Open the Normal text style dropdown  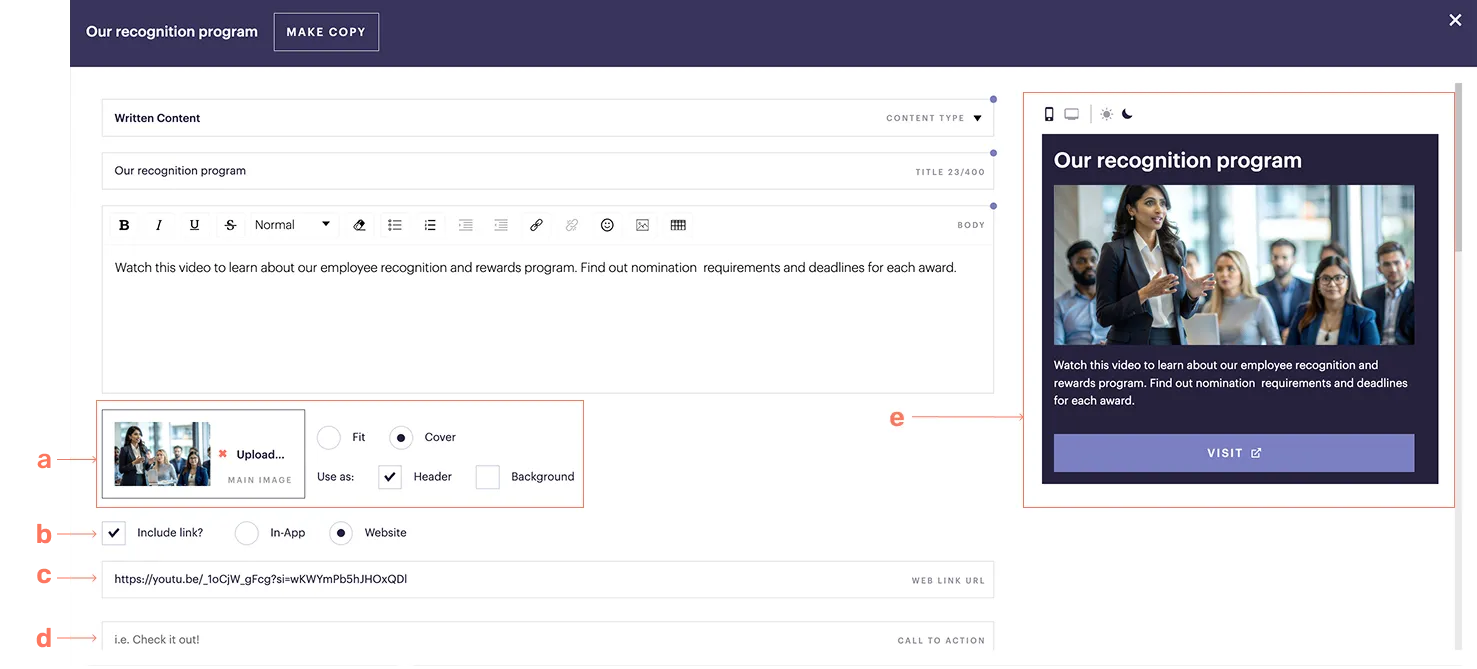pos(292,225)
